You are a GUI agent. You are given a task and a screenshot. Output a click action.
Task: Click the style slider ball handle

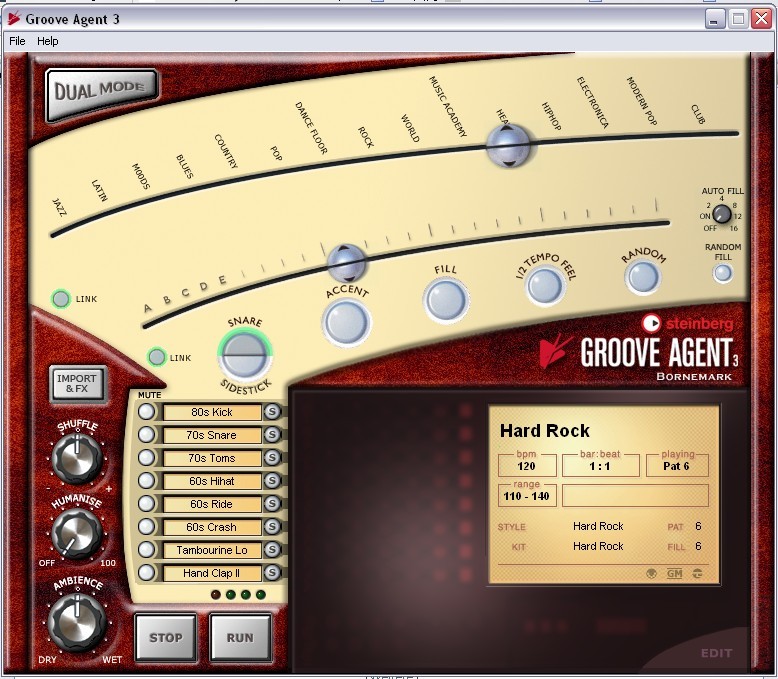(508, 145)
